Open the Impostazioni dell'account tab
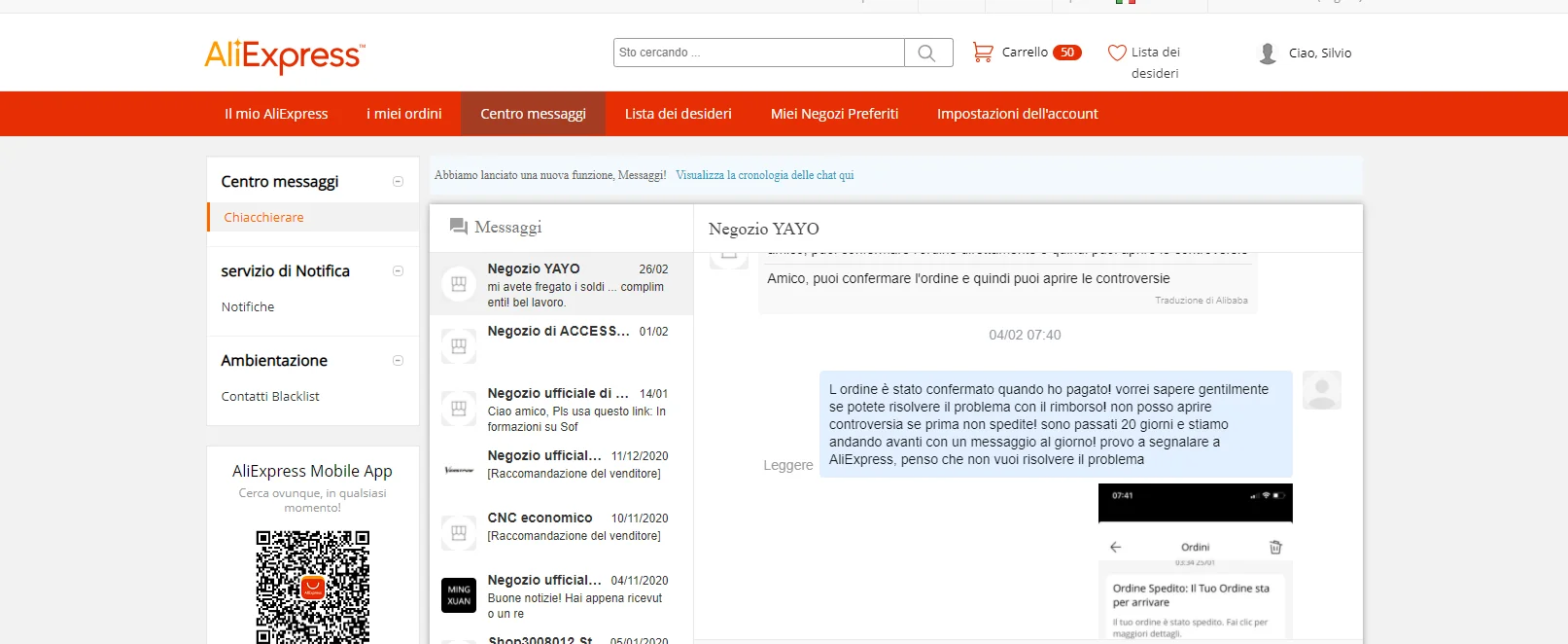The height and width of the screenshot is (644, 1568). click(1018, 114)
